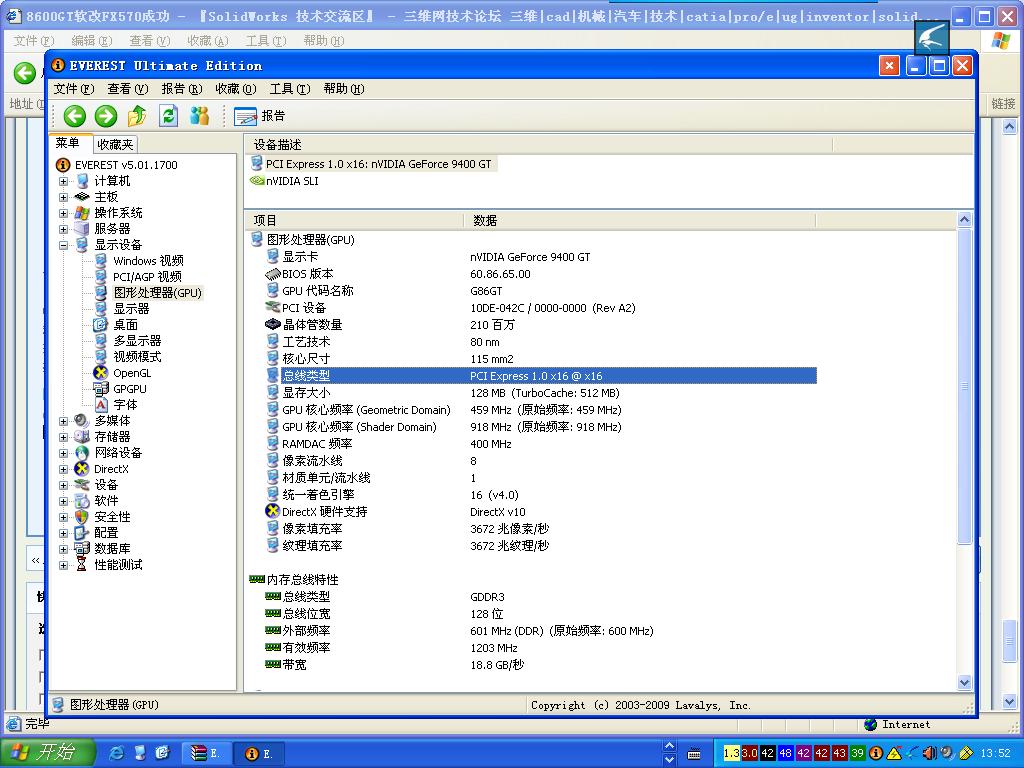Click the 开始 Start button
This screenshot has height=768, width=1024.
(47, 753)
